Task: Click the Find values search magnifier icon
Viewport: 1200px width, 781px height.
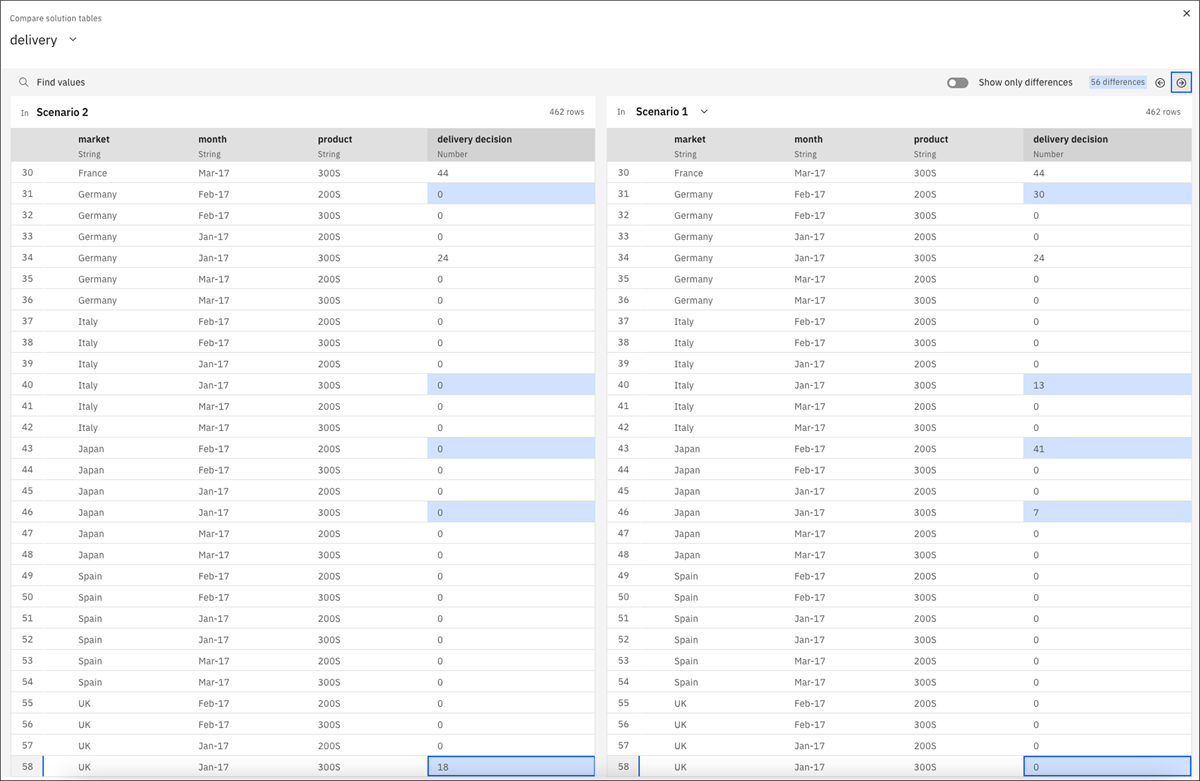Action: tap(24, 82)
